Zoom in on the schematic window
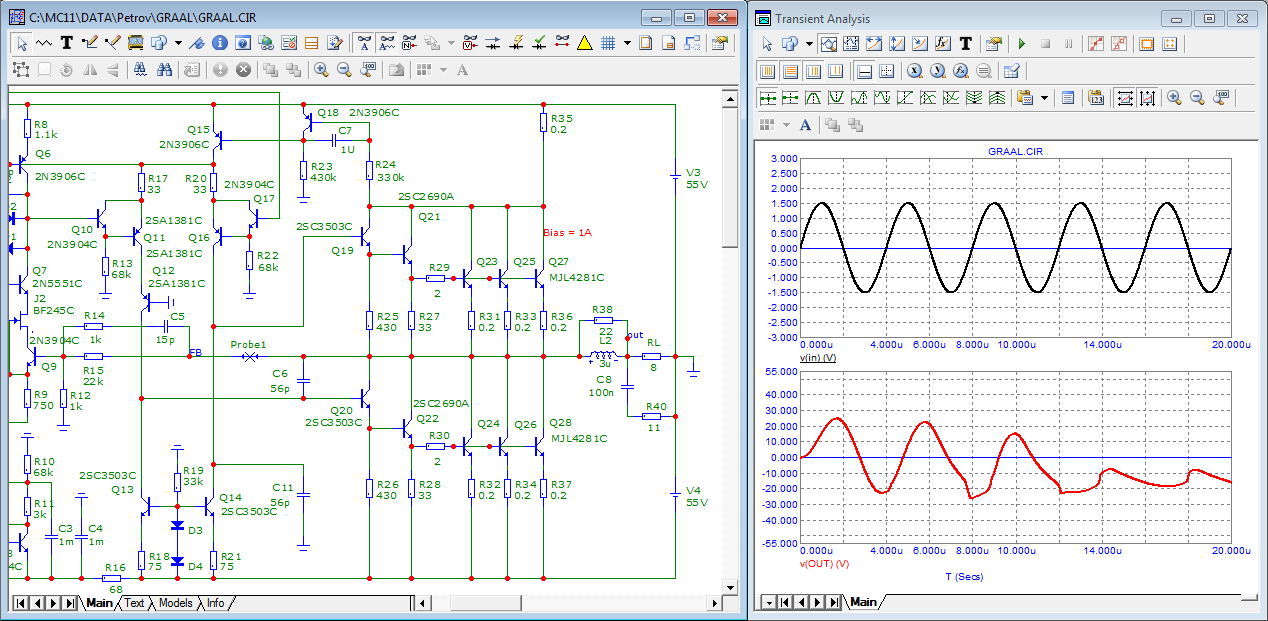Image resolution: width=1268 pixels, height=621 pixels. [x=321, y=70]
